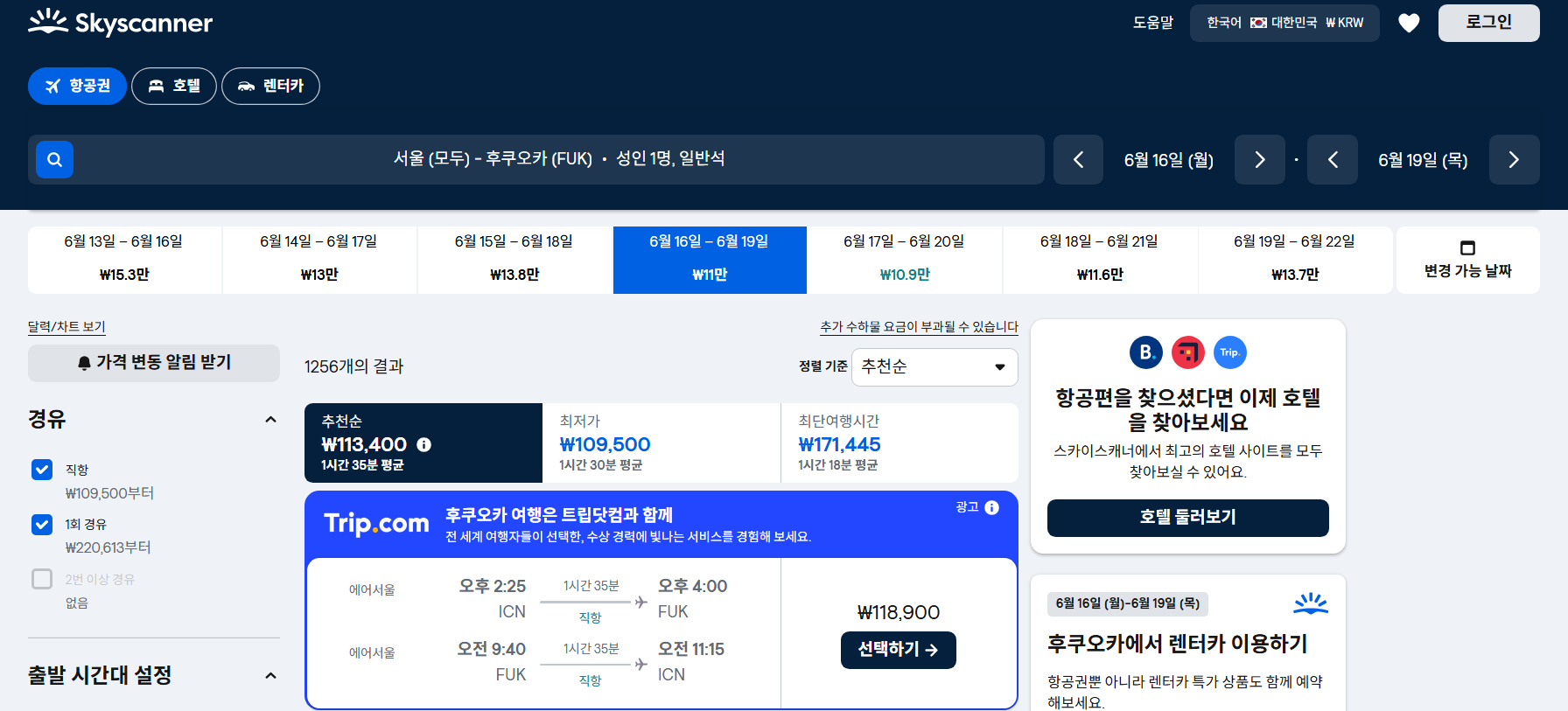Select the 항공권 flights tab
The width and height of the screenshot is (1568, 711).
tap(77, 86)
